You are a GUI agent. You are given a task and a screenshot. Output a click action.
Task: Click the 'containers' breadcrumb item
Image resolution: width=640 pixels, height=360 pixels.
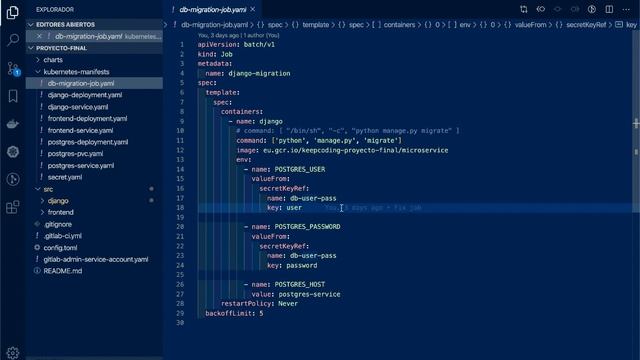(399, 25)
